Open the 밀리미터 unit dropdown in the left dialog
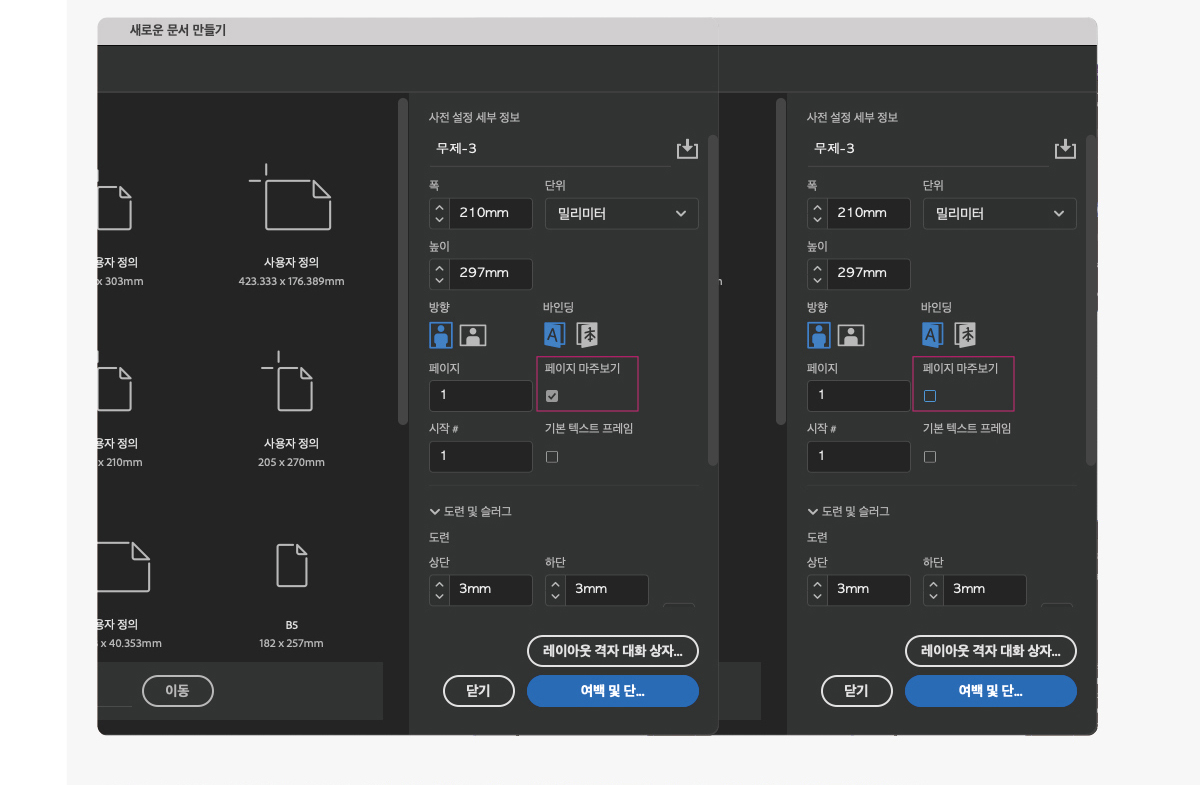Screen dimensions: 1200x785 coord(621,214)
